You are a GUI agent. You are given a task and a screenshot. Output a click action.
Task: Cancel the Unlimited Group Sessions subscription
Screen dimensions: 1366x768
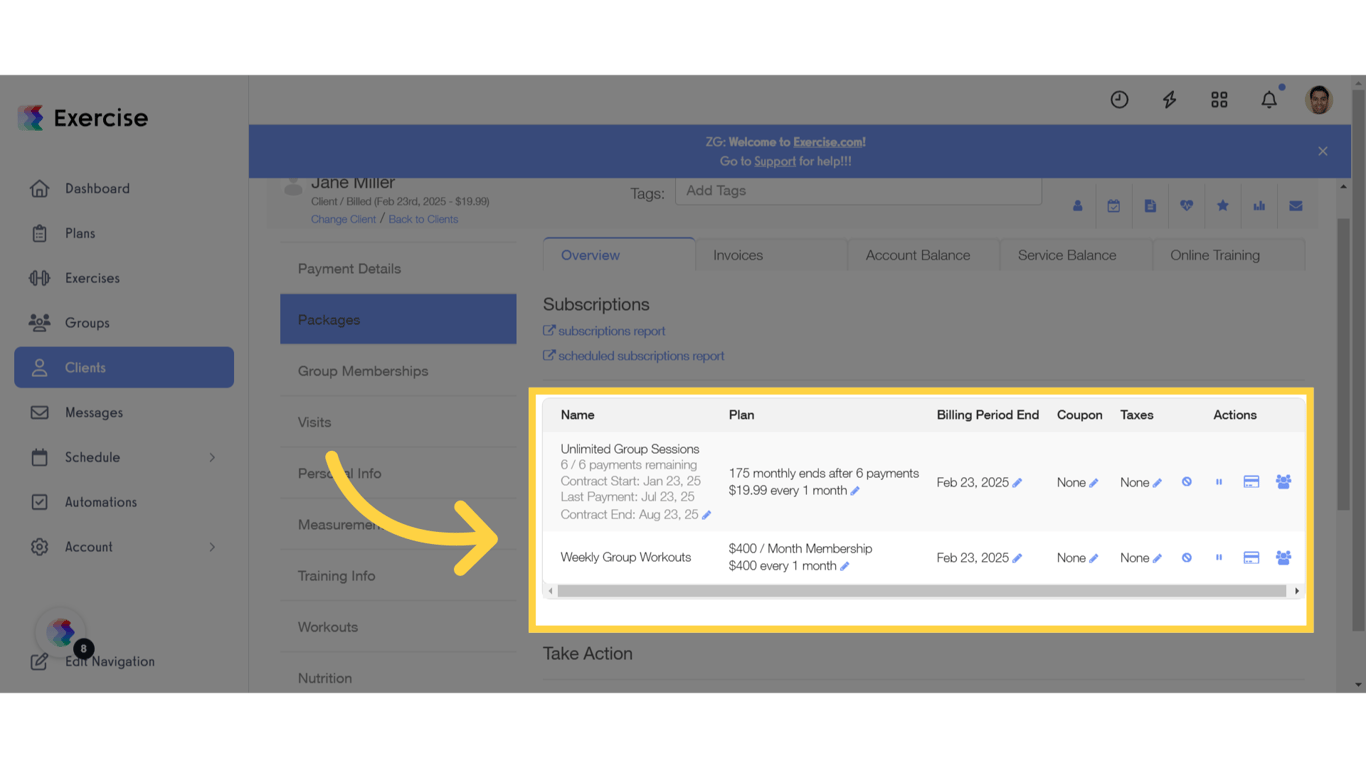click(1187, 482)
